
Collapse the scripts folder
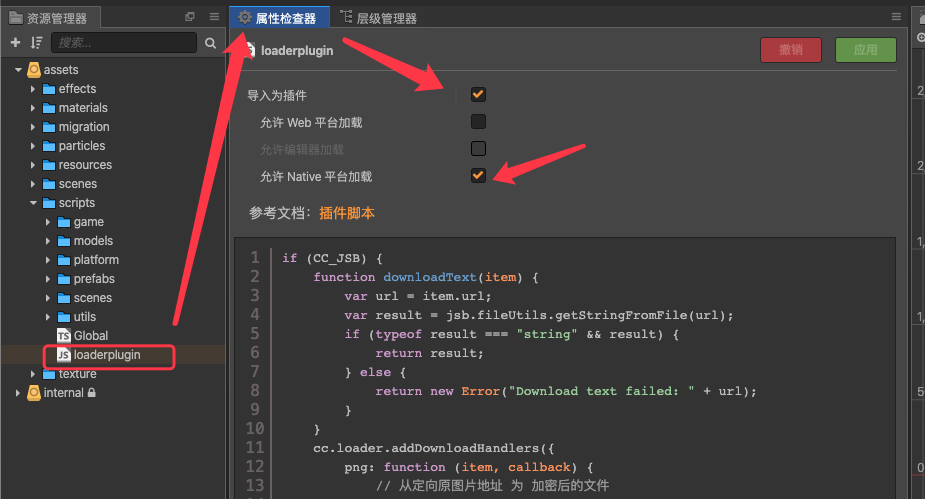(33, 203)
